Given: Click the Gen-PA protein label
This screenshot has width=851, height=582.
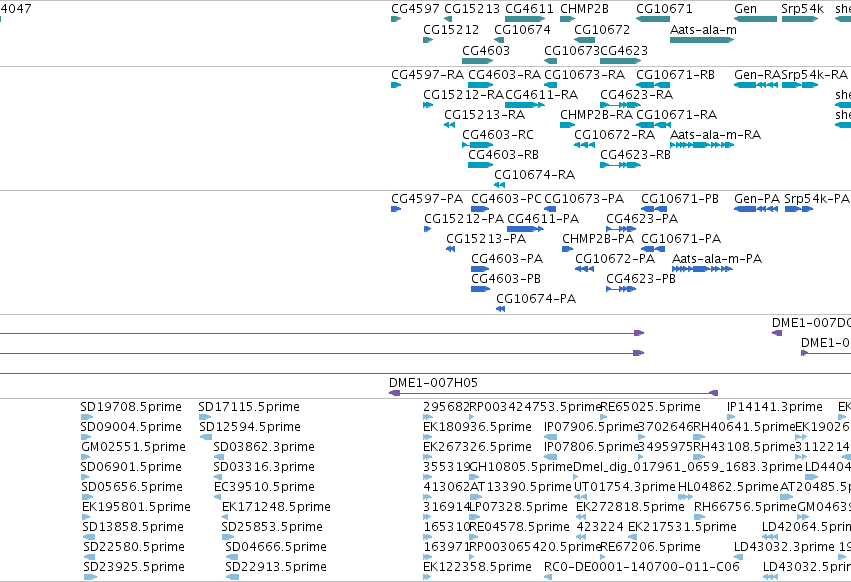Looking at the screenshot, I should click(757, 199).
